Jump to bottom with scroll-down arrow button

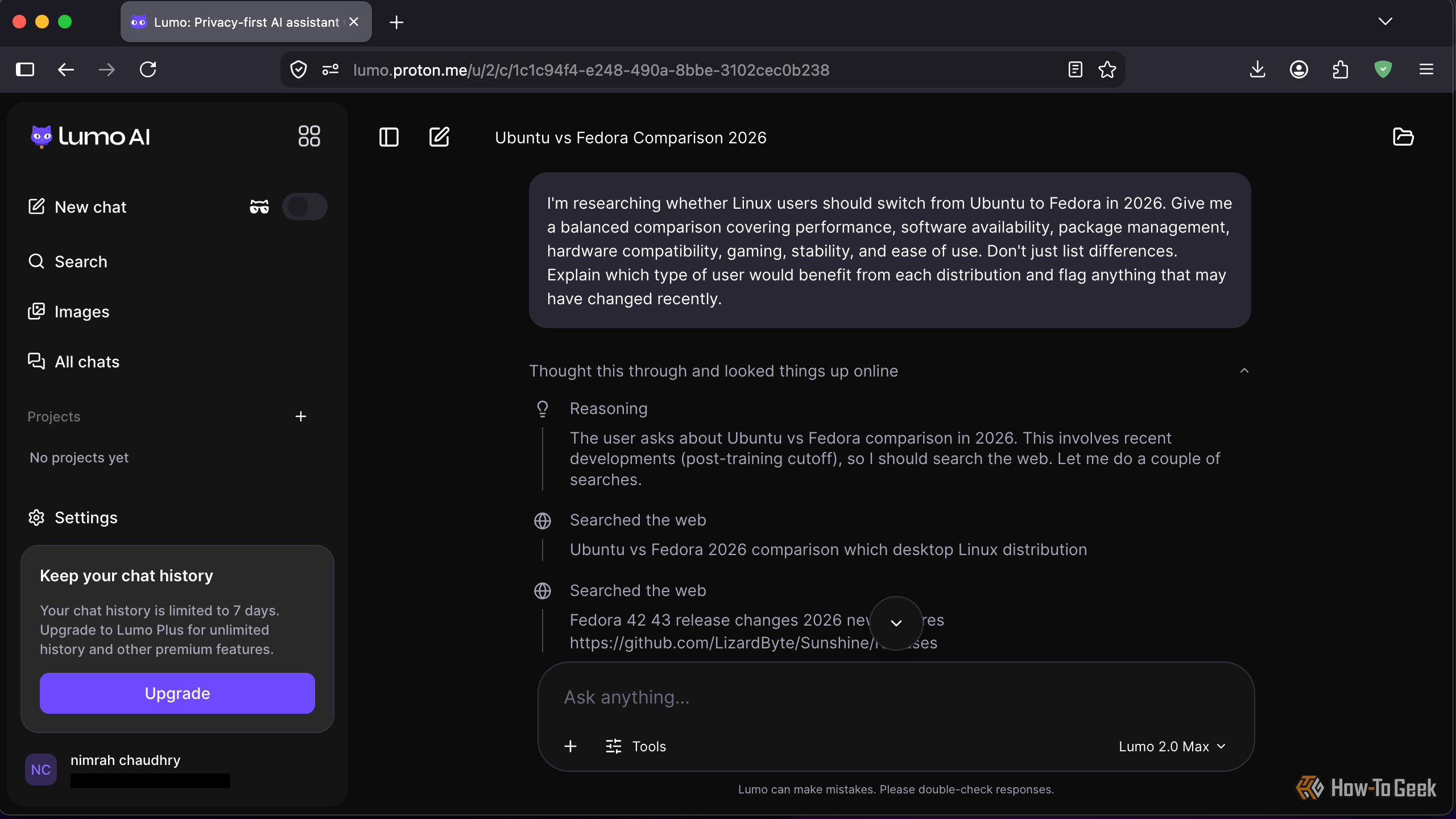point(896,623)
